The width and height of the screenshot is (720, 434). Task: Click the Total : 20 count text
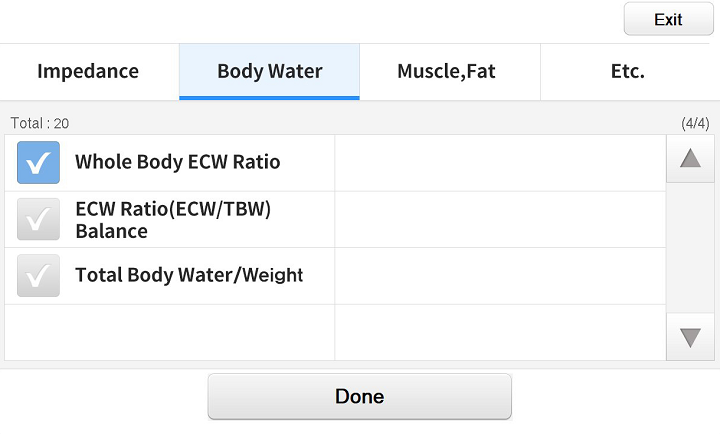click(x=39, y=123)
